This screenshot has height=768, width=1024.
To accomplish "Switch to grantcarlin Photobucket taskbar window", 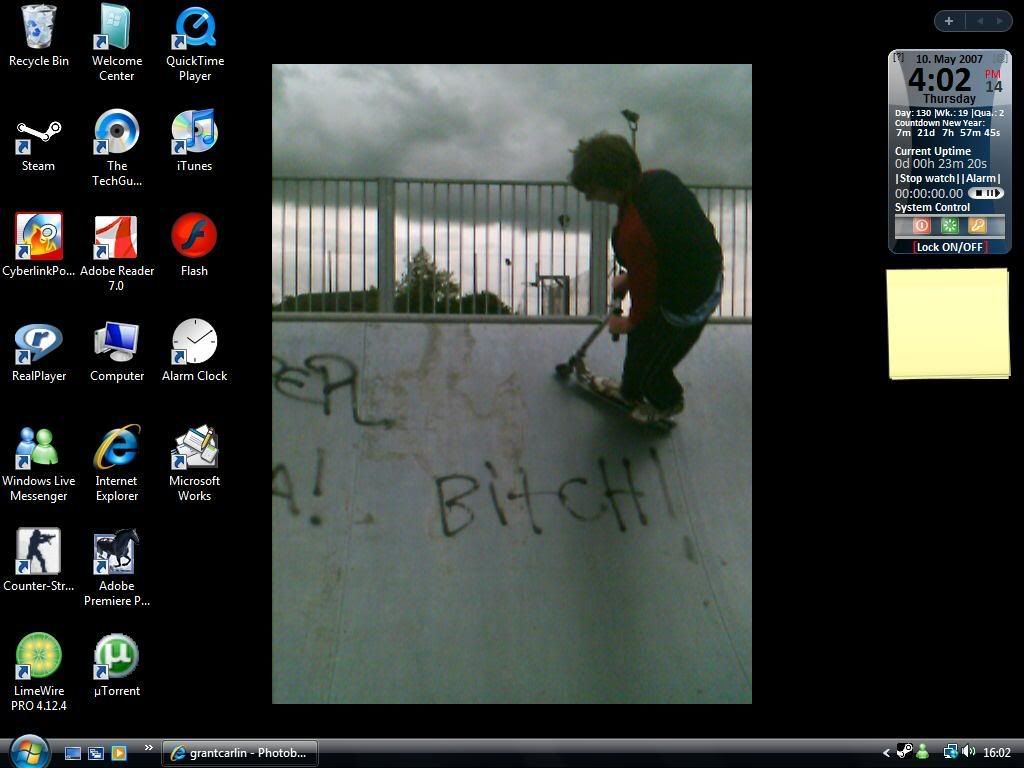I will click(240, 753).
